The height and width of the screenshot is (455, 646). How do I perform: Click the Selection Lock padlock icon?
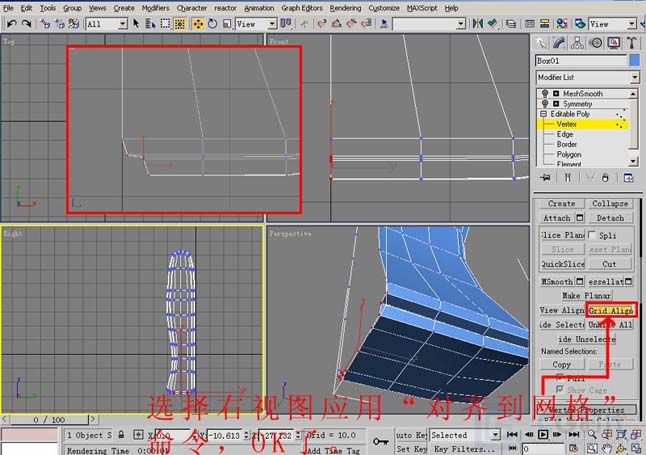[121, 435]
